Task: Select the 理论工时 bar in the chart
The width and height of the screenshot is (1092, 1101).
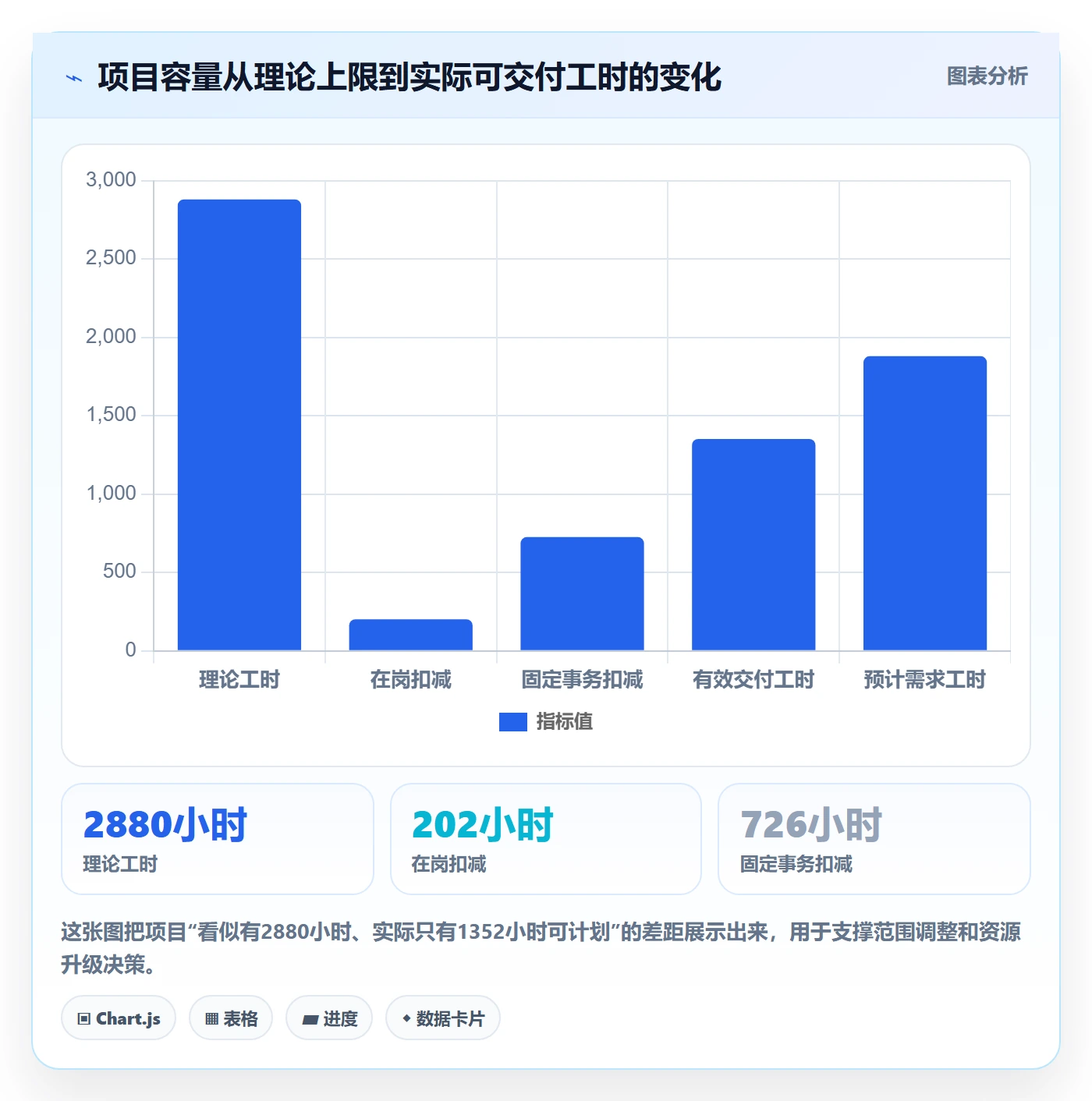Action: tap(239, 425)
